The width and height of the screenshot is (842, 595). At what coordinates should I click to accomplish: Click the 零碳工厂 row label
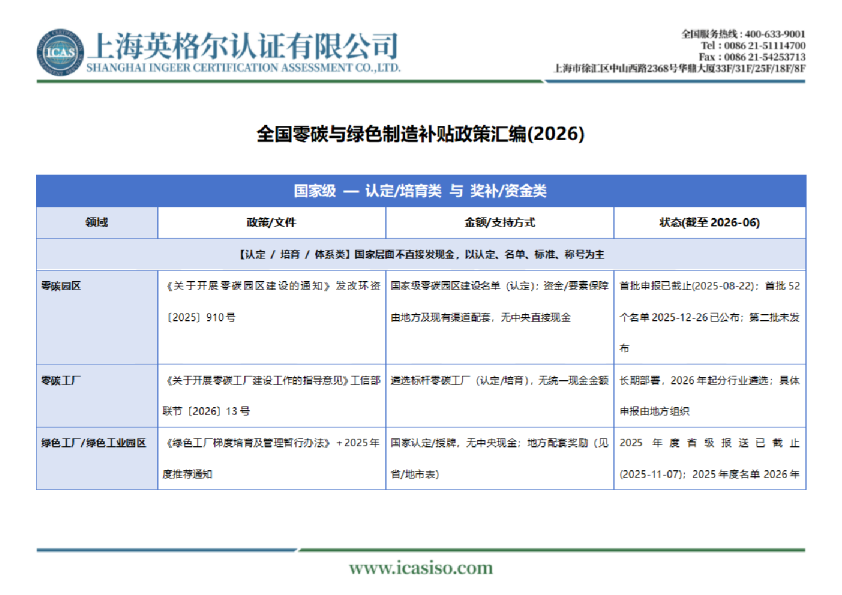coord(61,381)
